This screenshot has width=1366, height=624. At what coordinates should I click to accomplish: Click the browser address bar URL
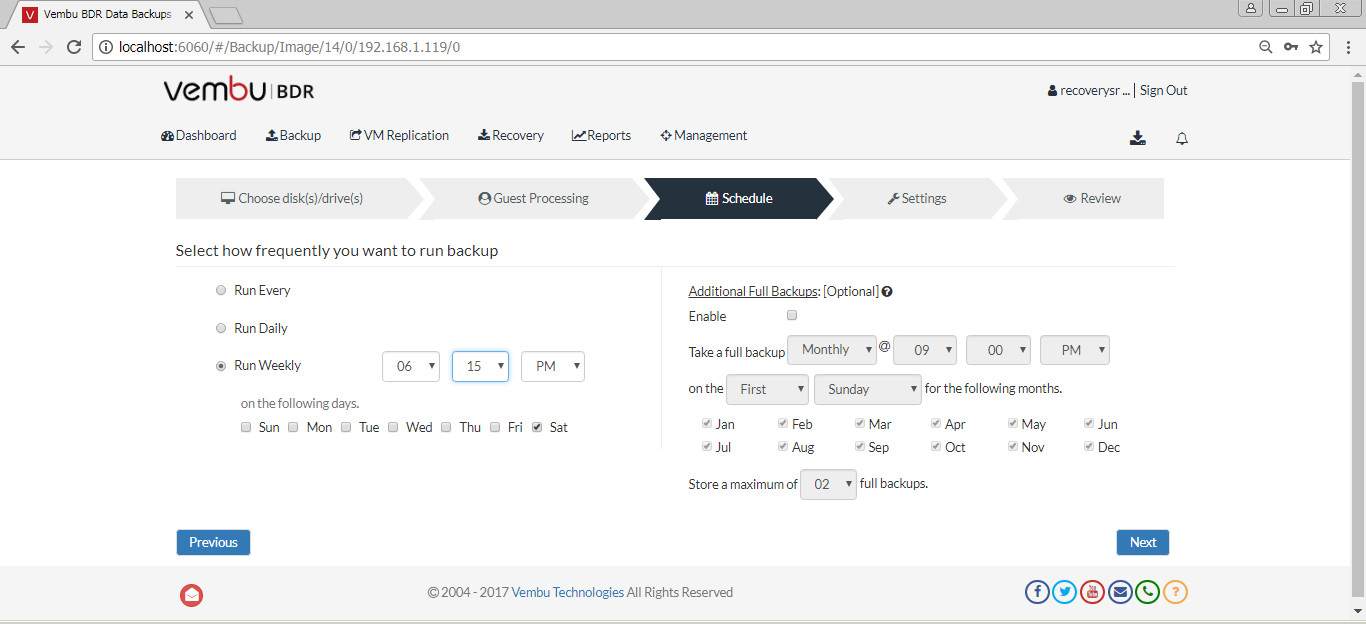289,47
